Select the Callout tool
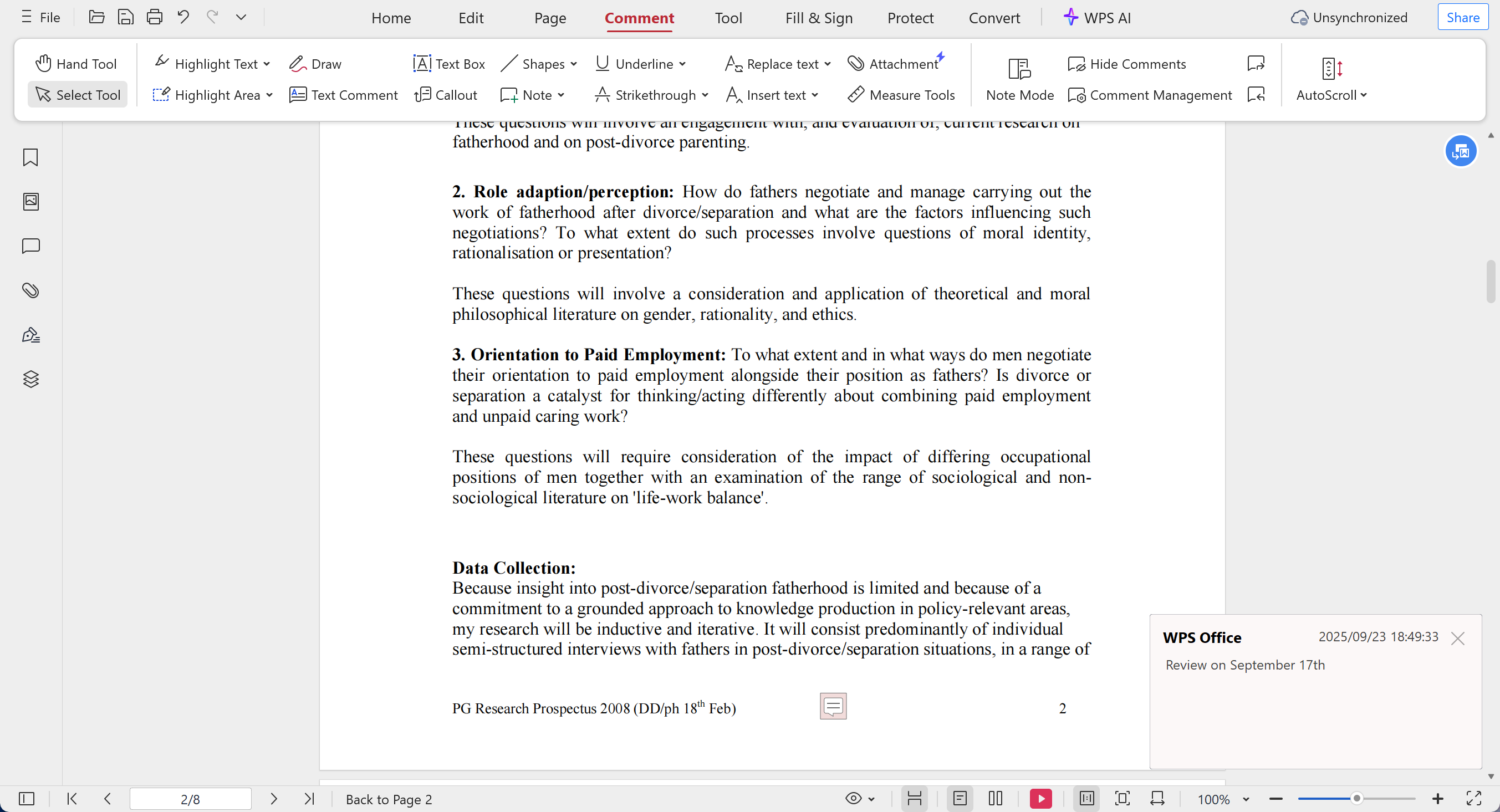This screenshot has width=1500, height=812. click(446, 95)
